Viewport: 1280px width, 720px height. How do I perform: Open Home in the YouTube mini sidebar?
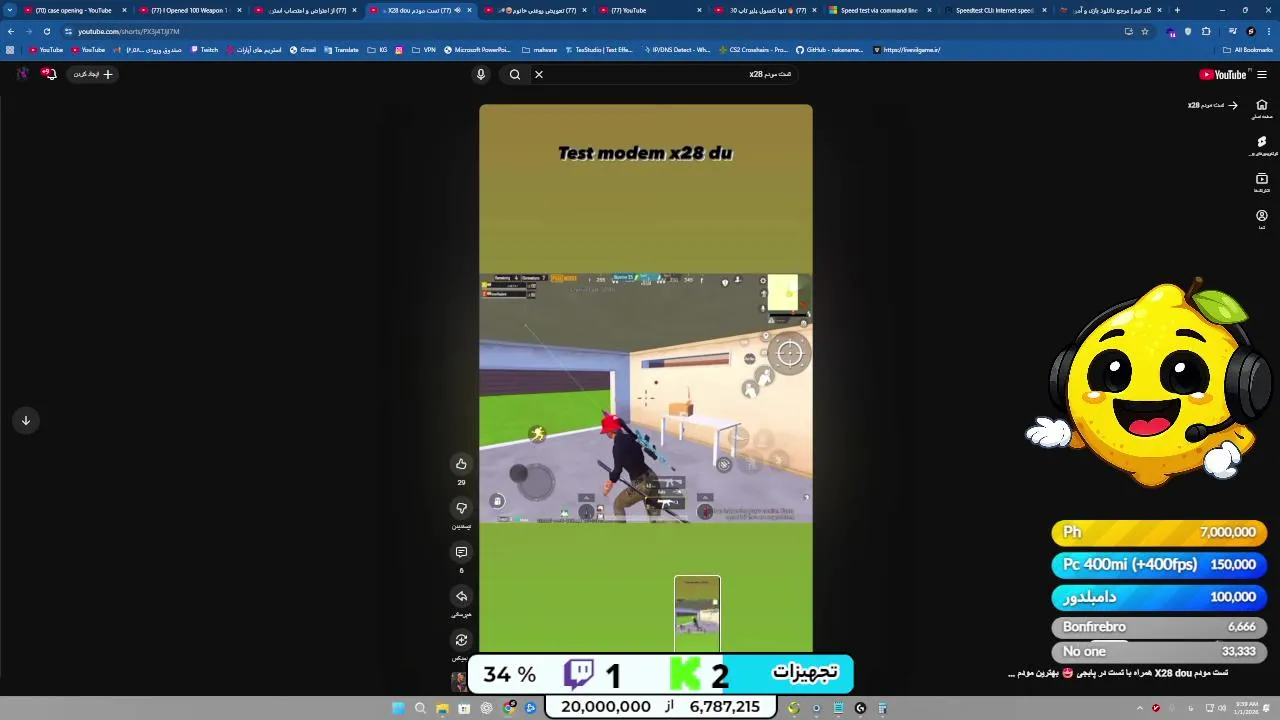click(1262, 109)
